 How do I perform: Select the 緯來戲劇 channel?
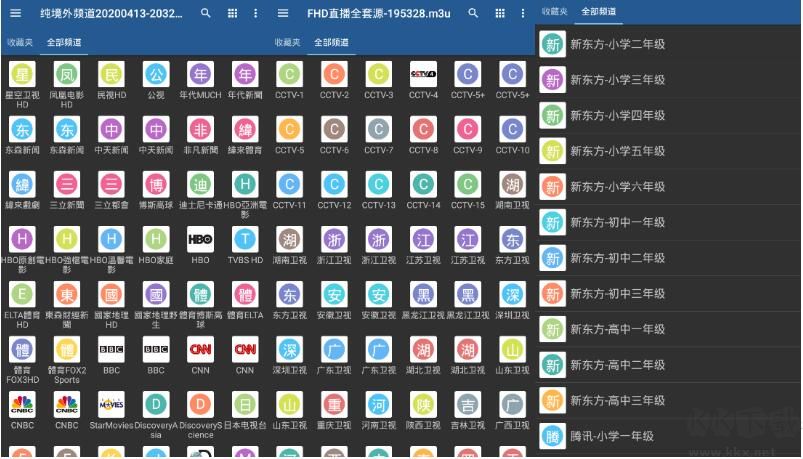(23, 190)
